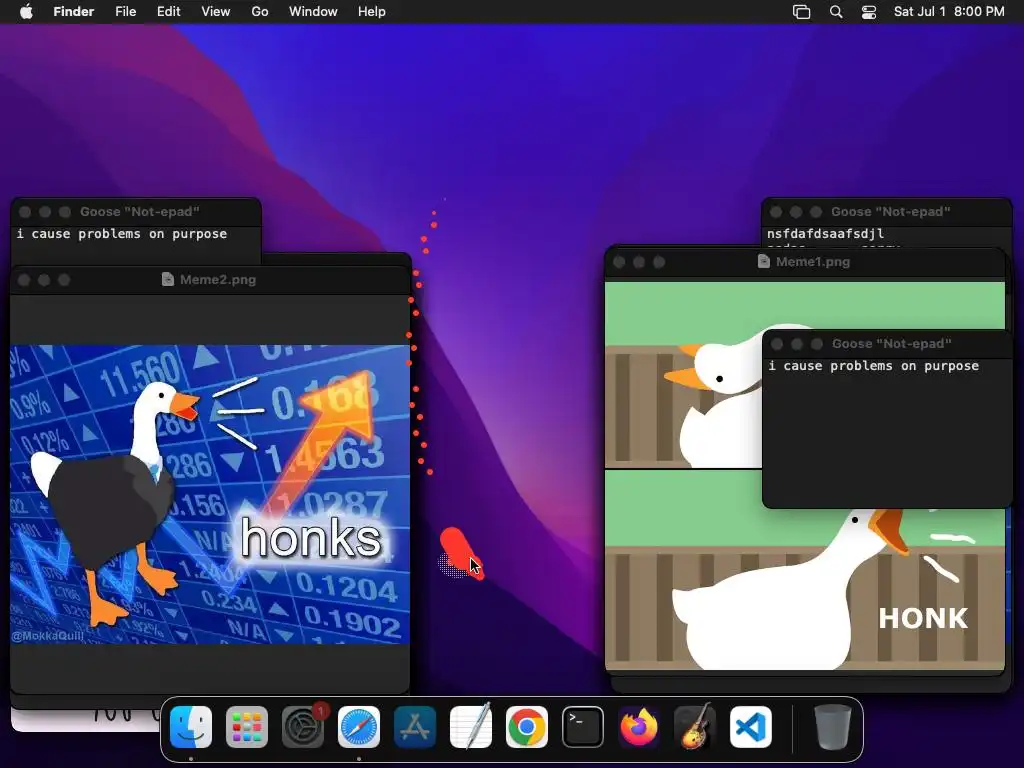Open Terminal from the Dock
This screenshot has height=768, width=1024.
coord(583,727)
